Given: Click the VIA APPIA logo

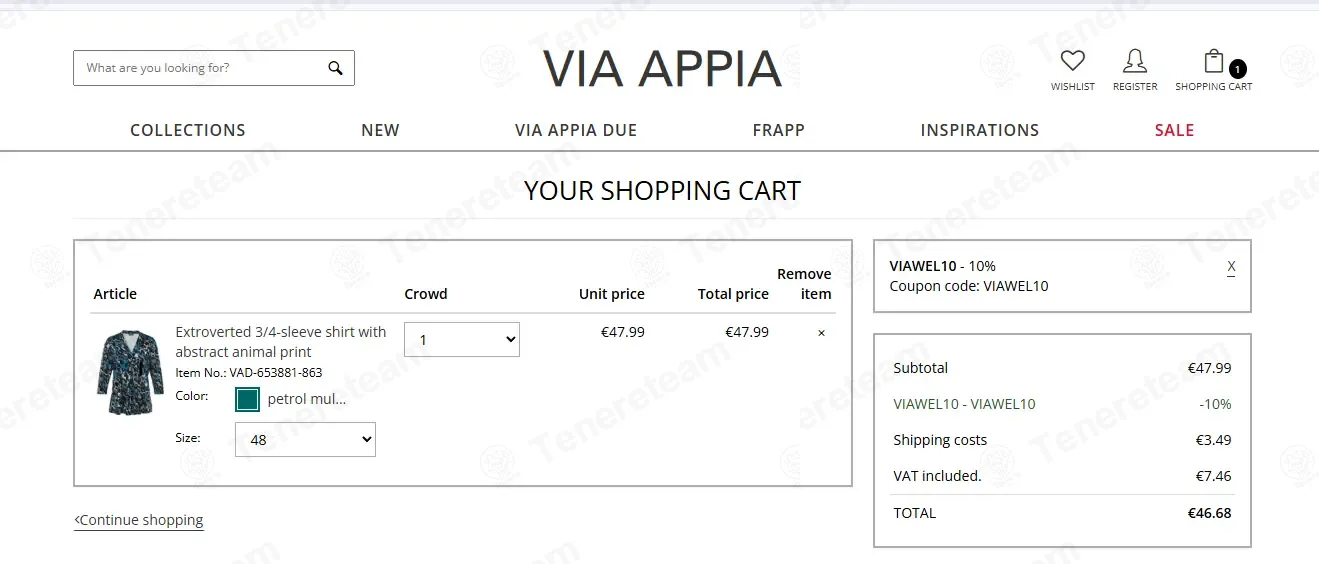Looking at the screenshot, I should [661, 68].
